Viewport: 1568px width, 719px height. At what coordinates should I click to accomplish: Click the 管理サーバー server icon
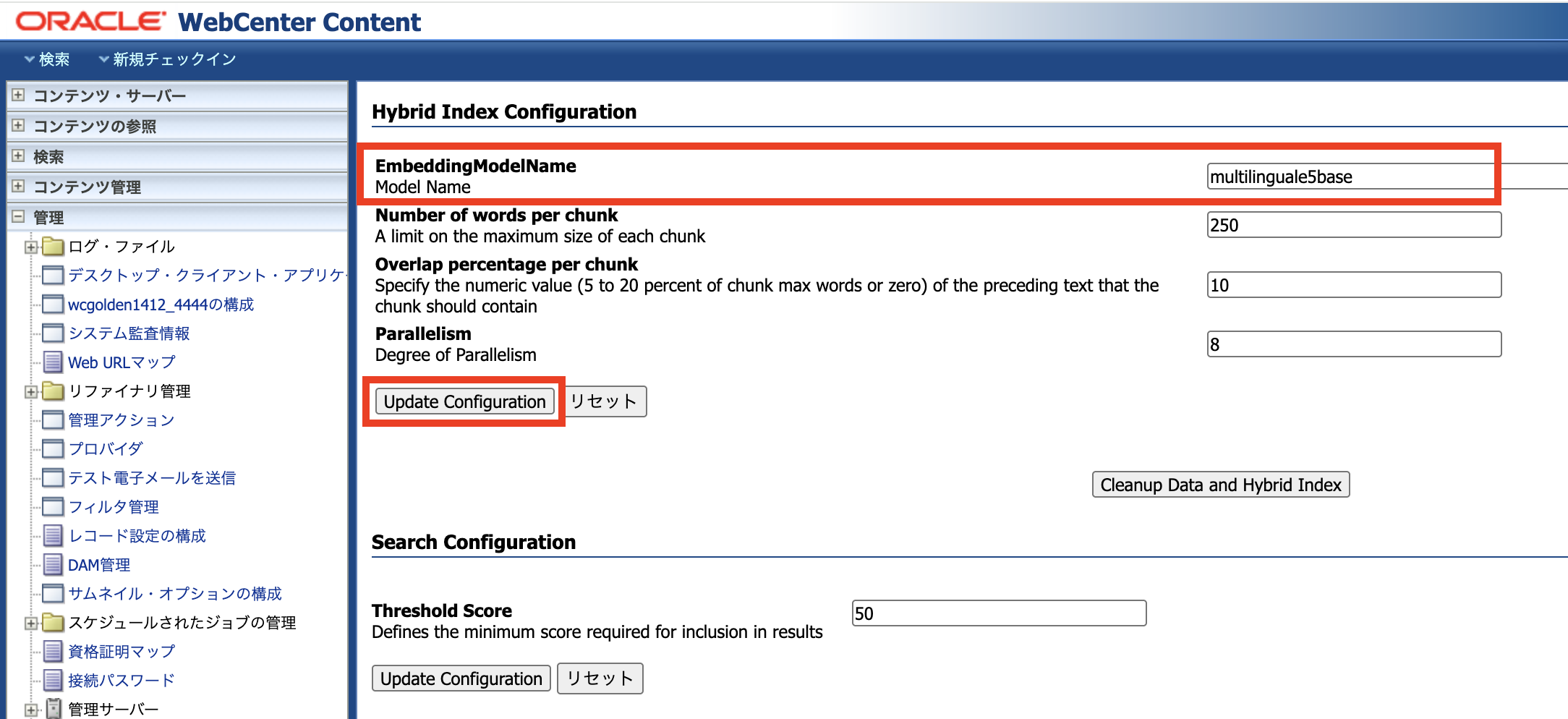point(54,709)
